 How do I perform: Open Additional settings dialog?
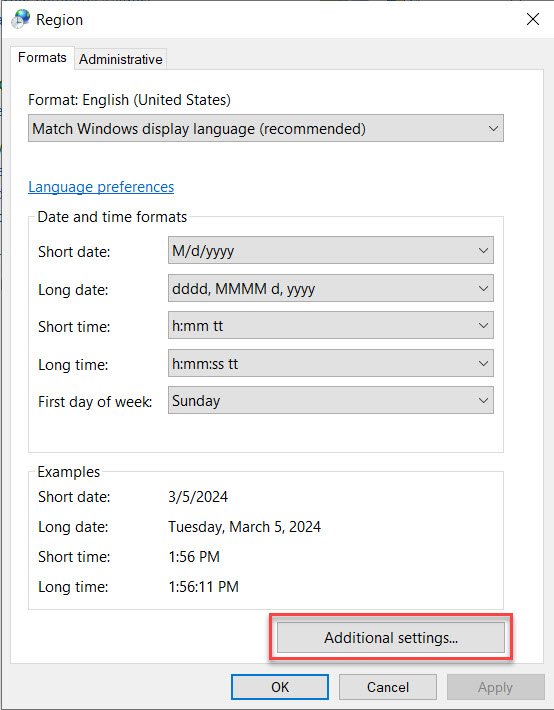pos(390,638)
